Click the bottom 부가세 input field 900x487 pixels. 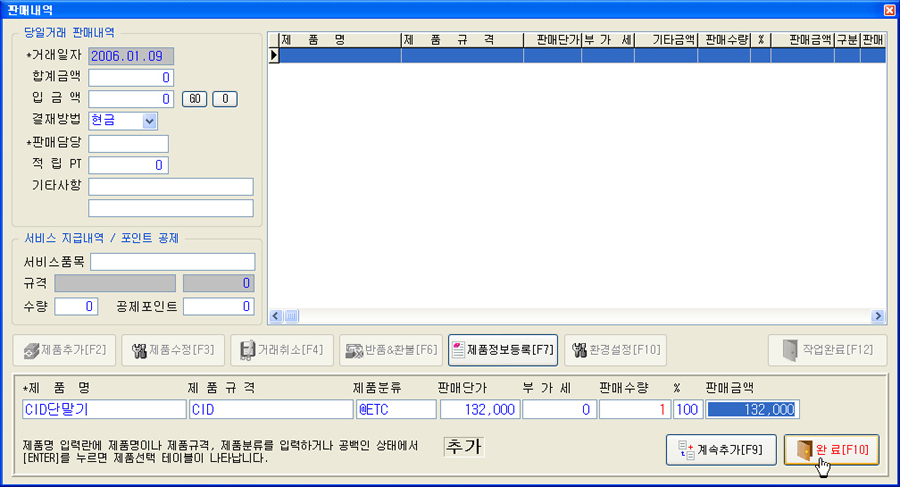click(x=559, y=409)
